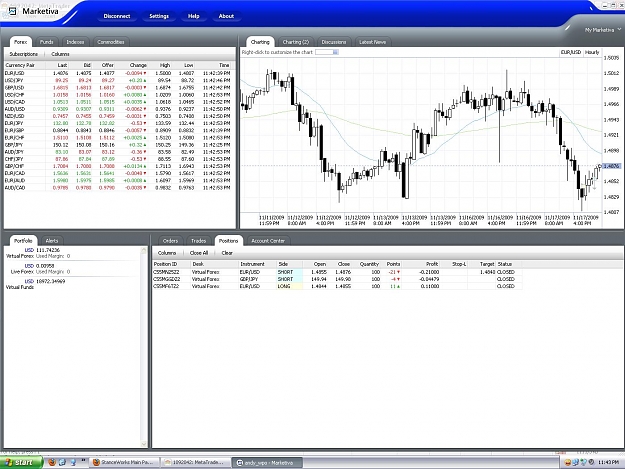
Task: Switch to the Trades tab
Action: (198, 241)
